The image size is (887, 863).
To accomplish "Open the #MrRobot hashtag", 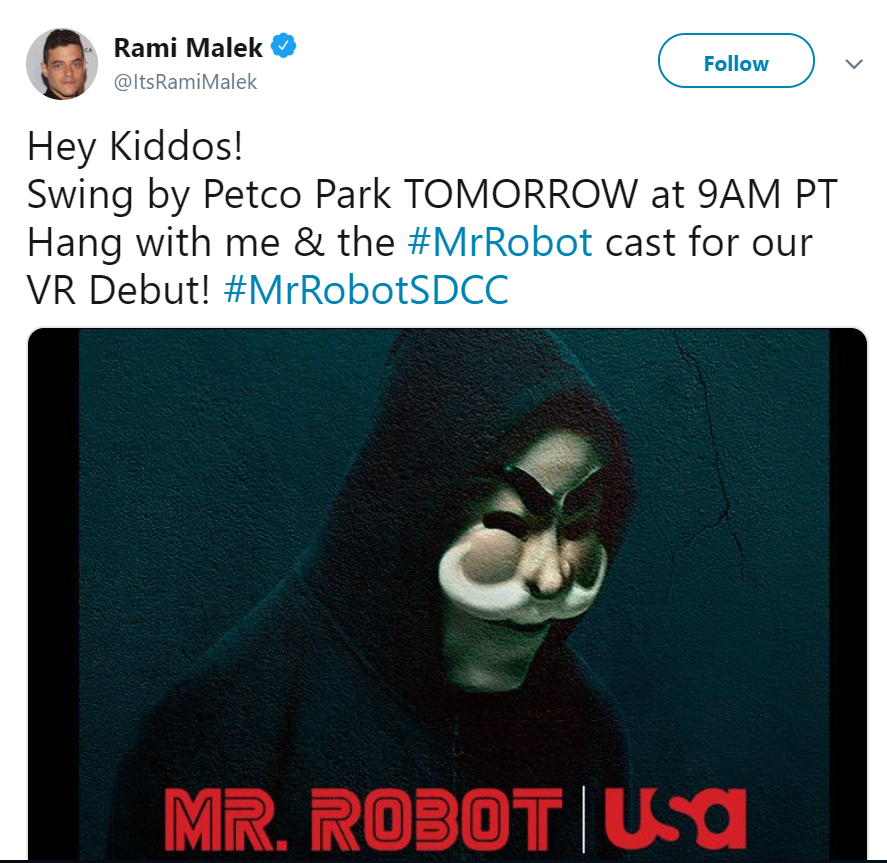I will point(500,243).
